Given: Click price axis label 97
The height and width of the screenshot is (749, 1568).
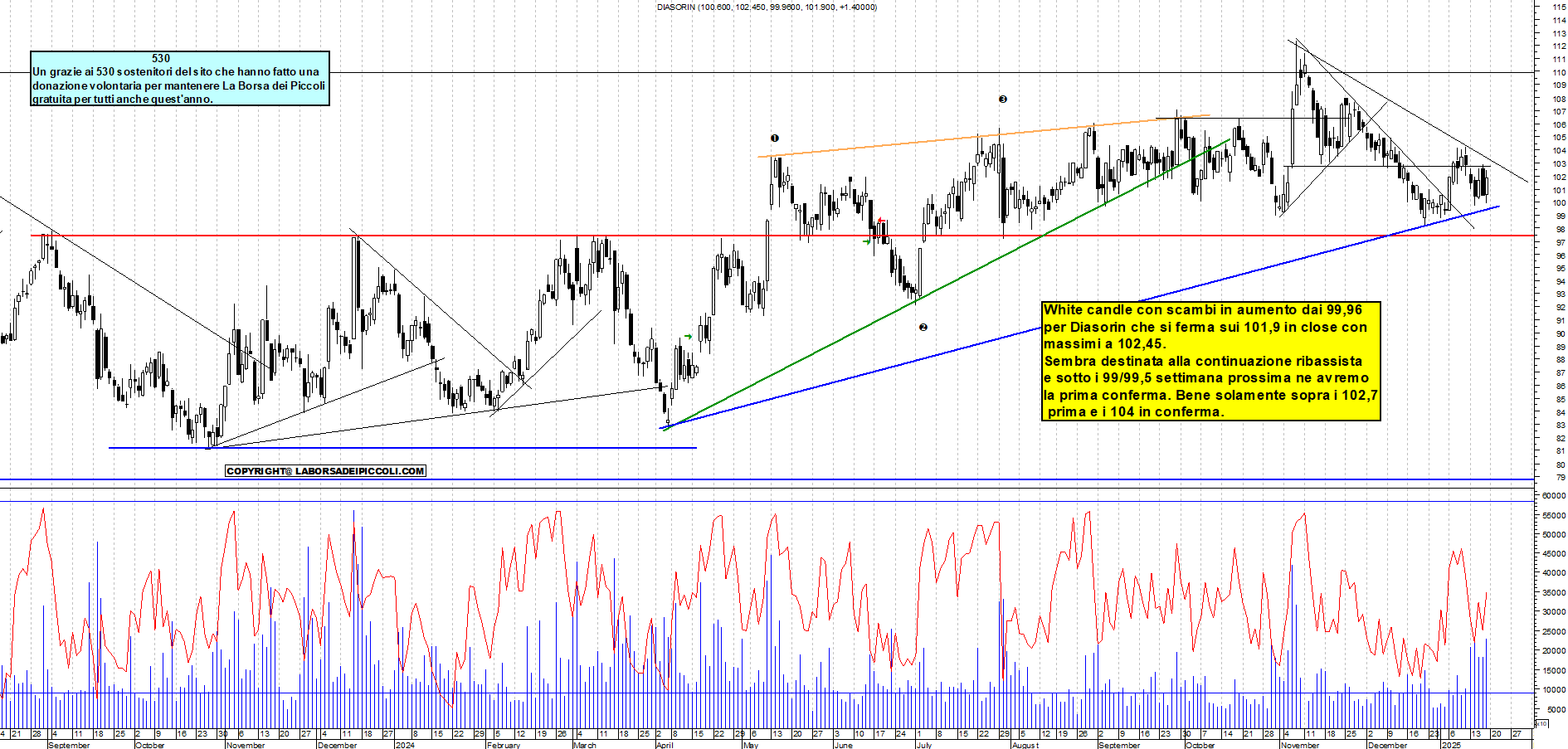Looking at the screenshot, I should point(1561,242).
